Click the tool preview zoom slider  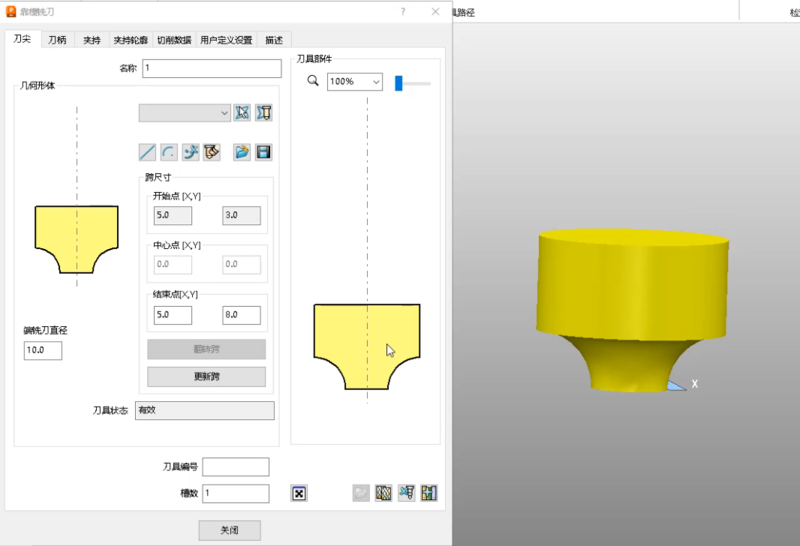(399, 83)
